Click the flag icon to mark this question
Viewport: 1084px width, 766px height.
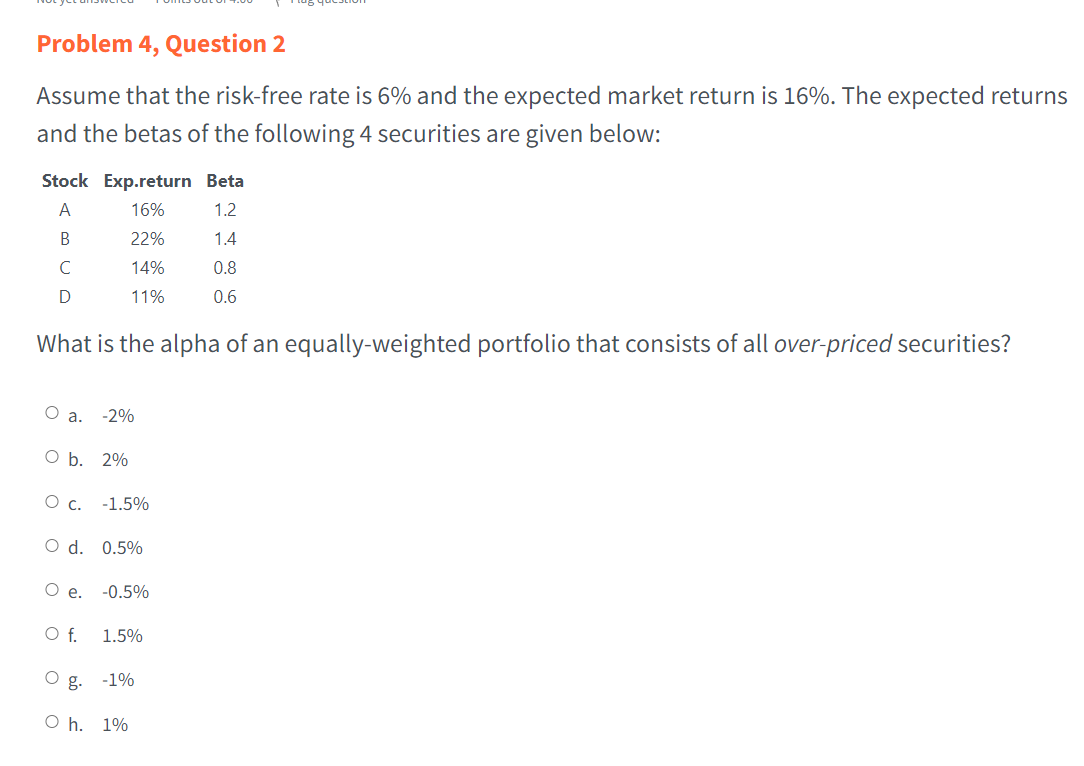pos(279,3)
